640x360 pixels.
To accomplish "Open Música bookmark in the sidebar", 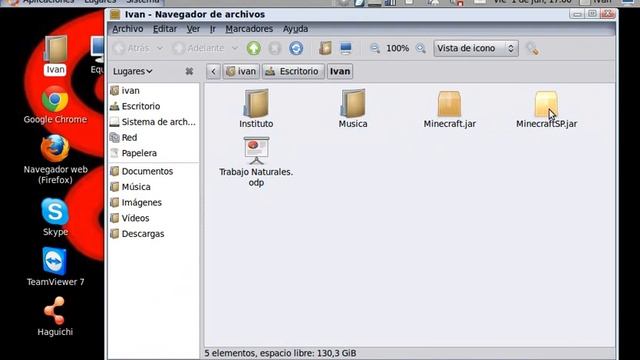I will (154, 187).
